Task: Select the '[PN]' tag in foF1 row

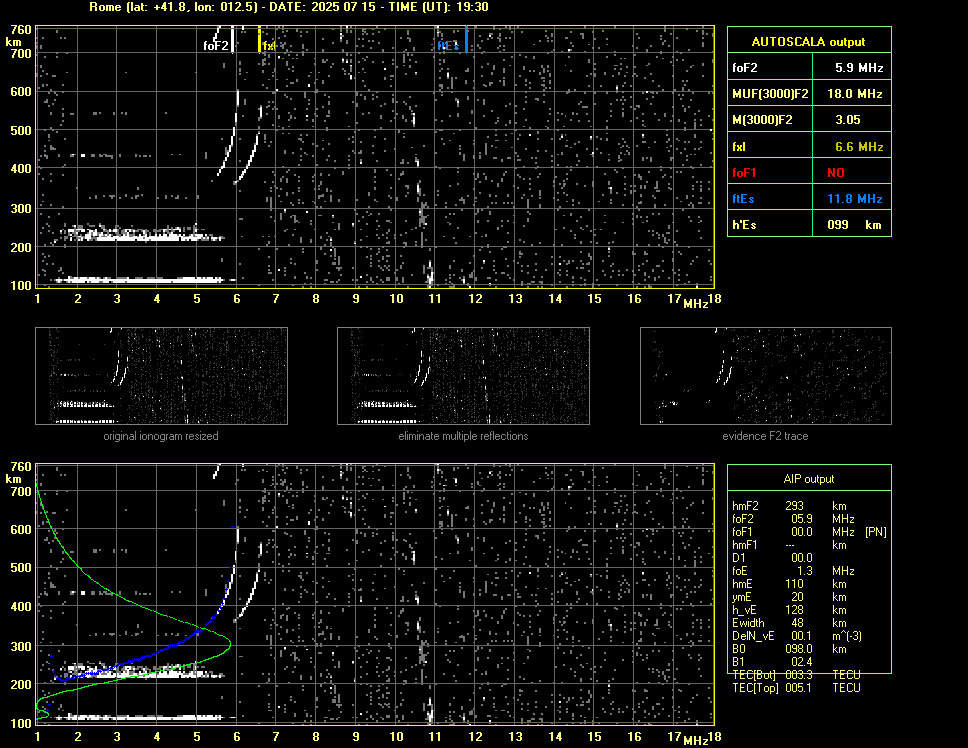Action: click(876, 532)
